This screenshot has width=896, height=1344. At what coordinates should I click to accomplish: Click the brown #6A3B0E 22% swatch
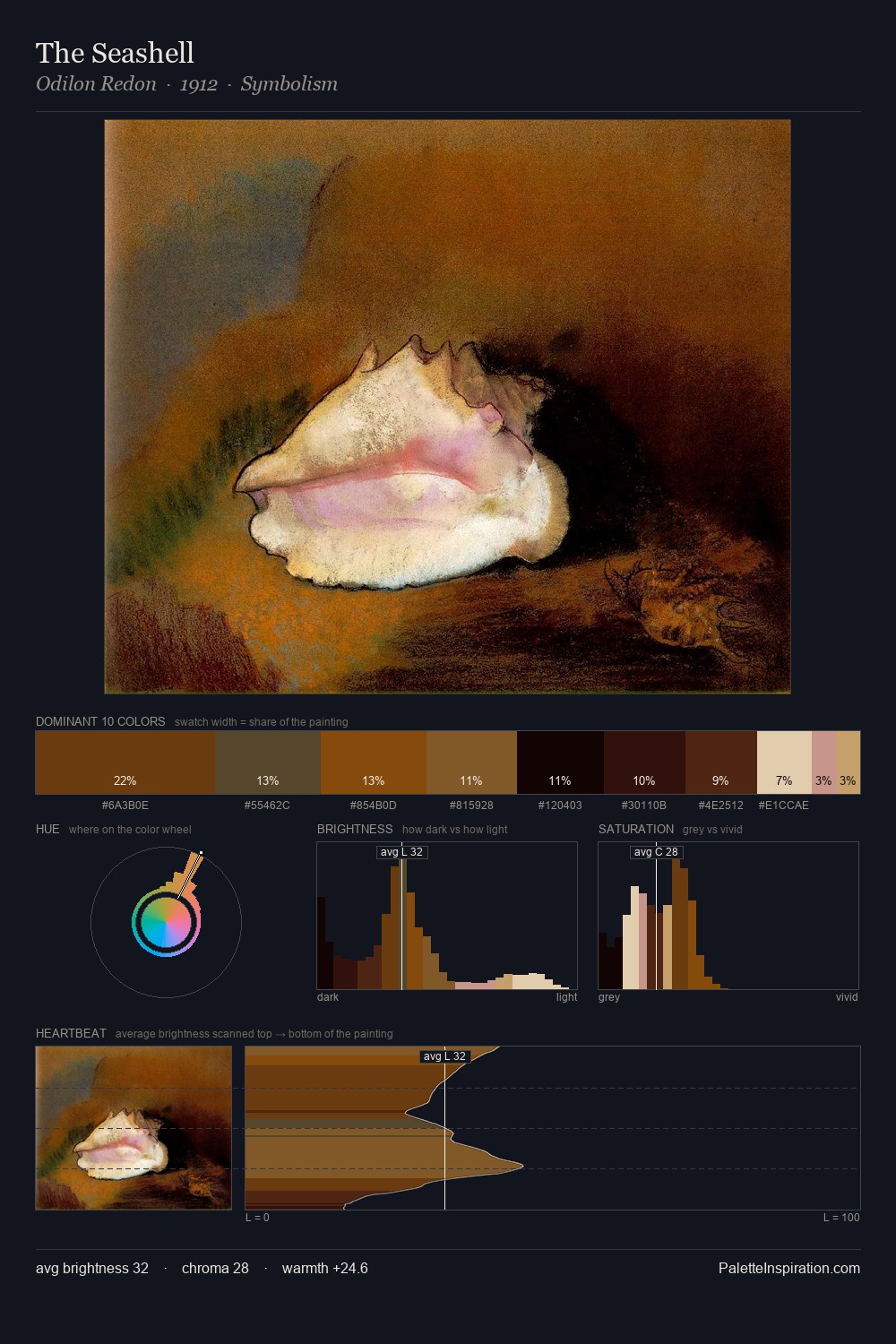(125, 762)
